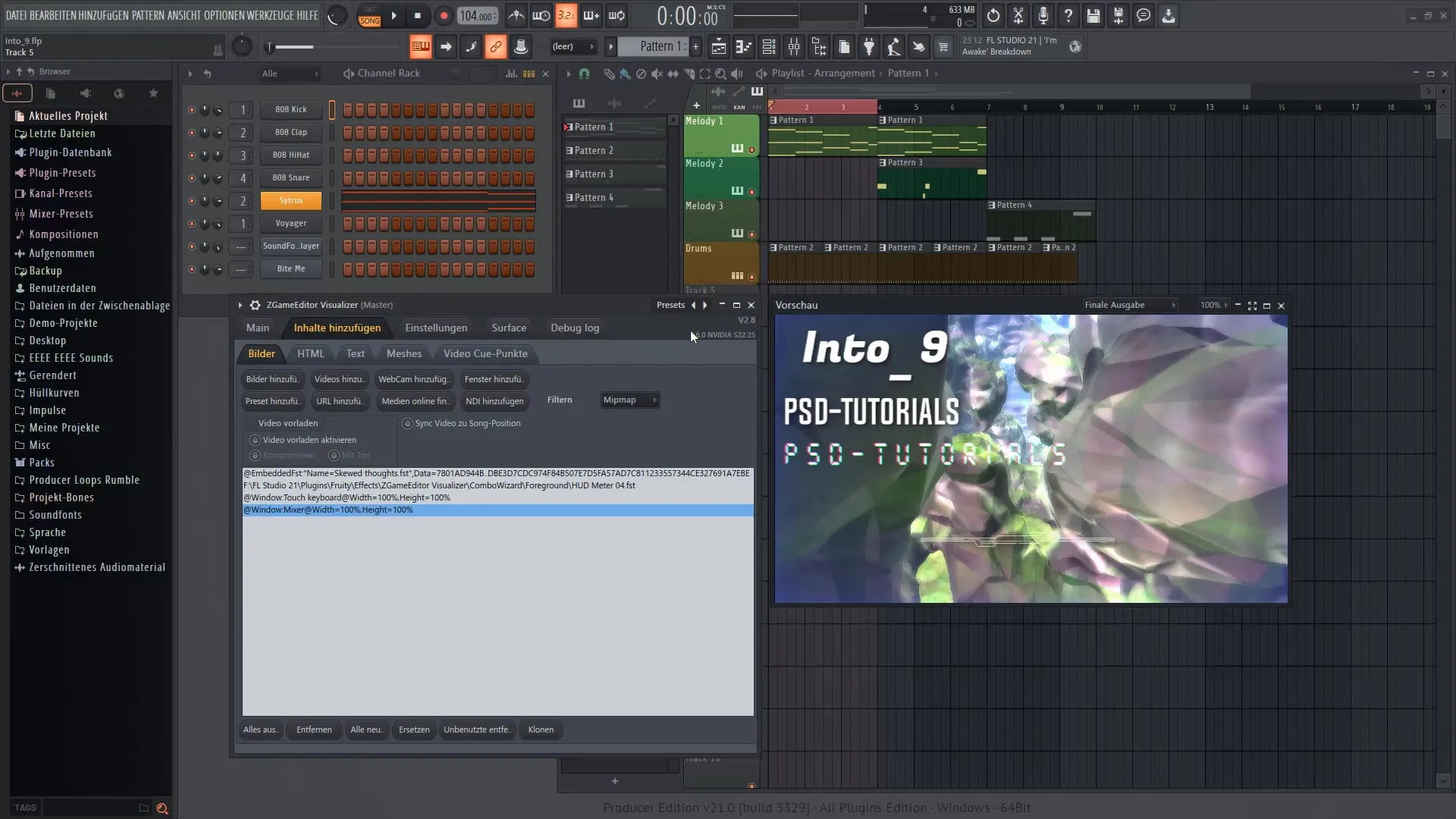
Task: Click the Ersetzen button in visualizer
Action: pyautogui.click(x=414, y=729)
